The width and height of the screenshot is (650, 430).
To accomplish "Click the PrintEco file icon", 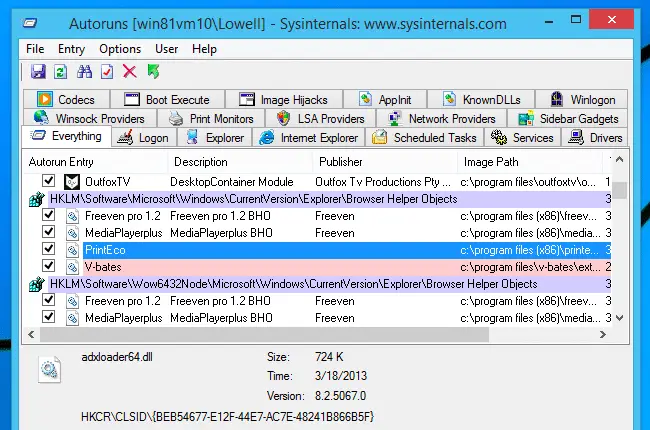I will 72,250.
